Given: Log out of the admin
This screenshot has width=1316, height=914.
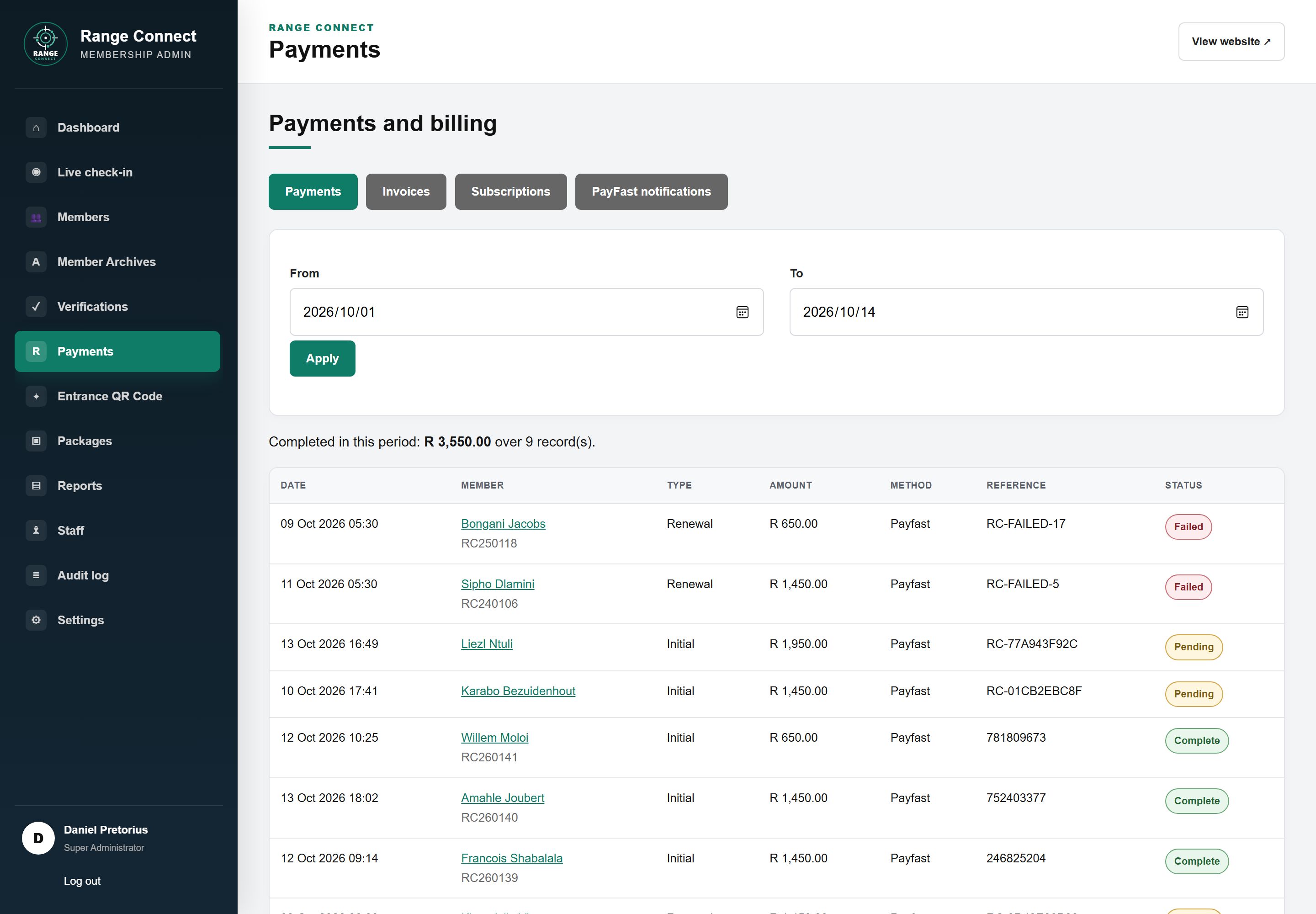Looking at the screenshot, I should 82,881.
